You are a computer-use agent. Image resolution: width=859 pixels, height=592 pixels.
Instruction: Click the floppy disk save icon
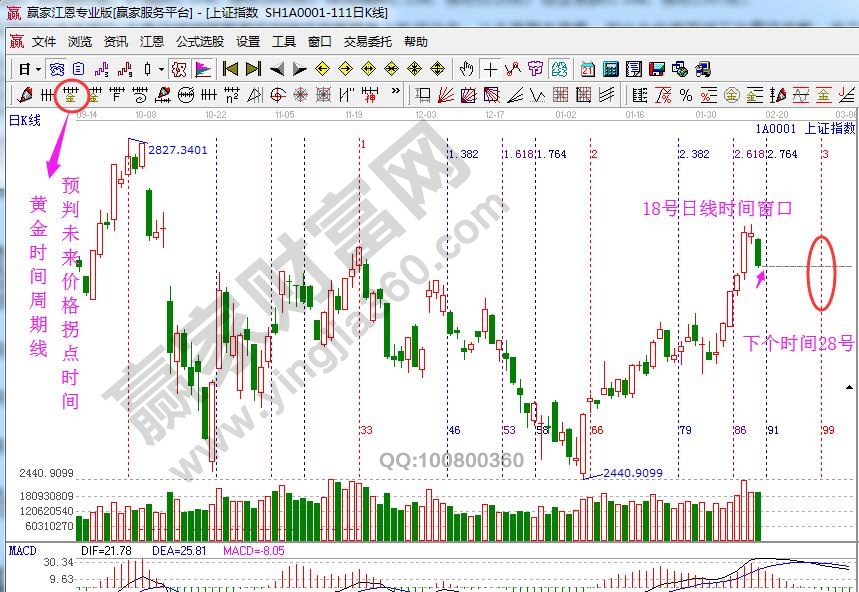pyautogui.click(x=657, y=69)
